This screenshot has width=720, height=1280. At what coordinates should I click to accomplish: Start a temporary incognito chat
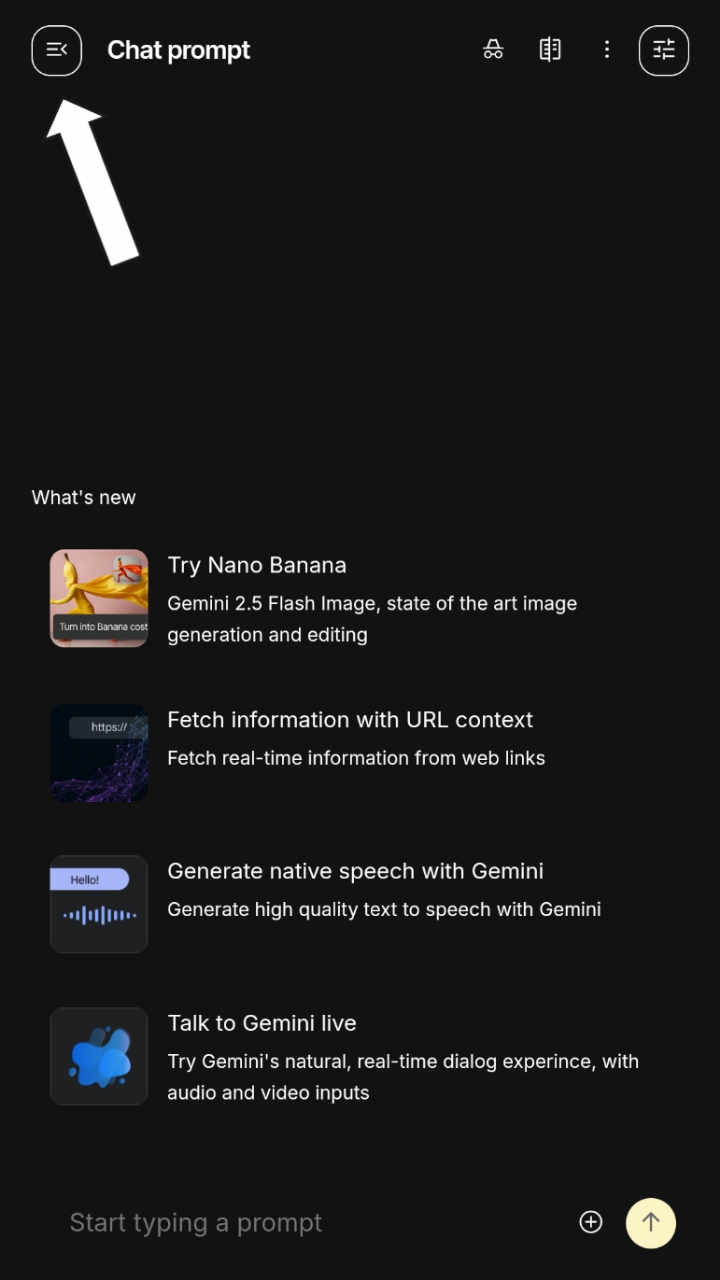click(x=493, y=49)
